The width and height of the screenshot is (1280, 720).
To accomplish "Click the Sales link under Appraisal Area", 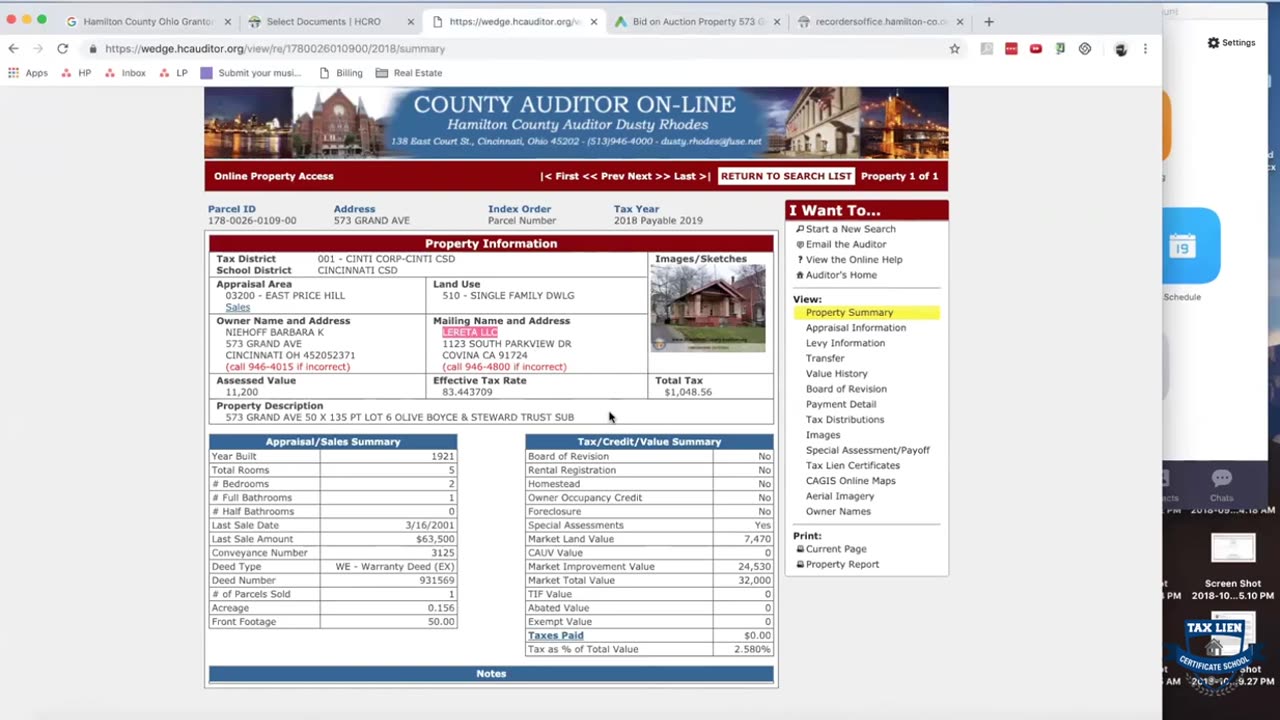I will 237,307.
